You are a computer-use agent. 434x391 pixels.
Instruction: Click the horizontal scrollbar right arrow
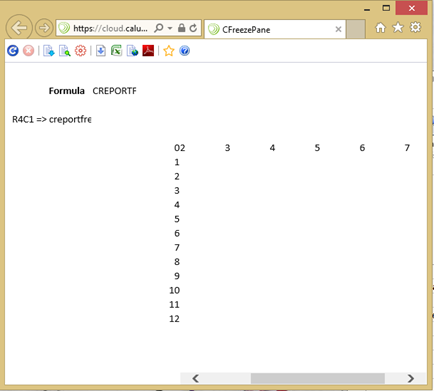411,378
